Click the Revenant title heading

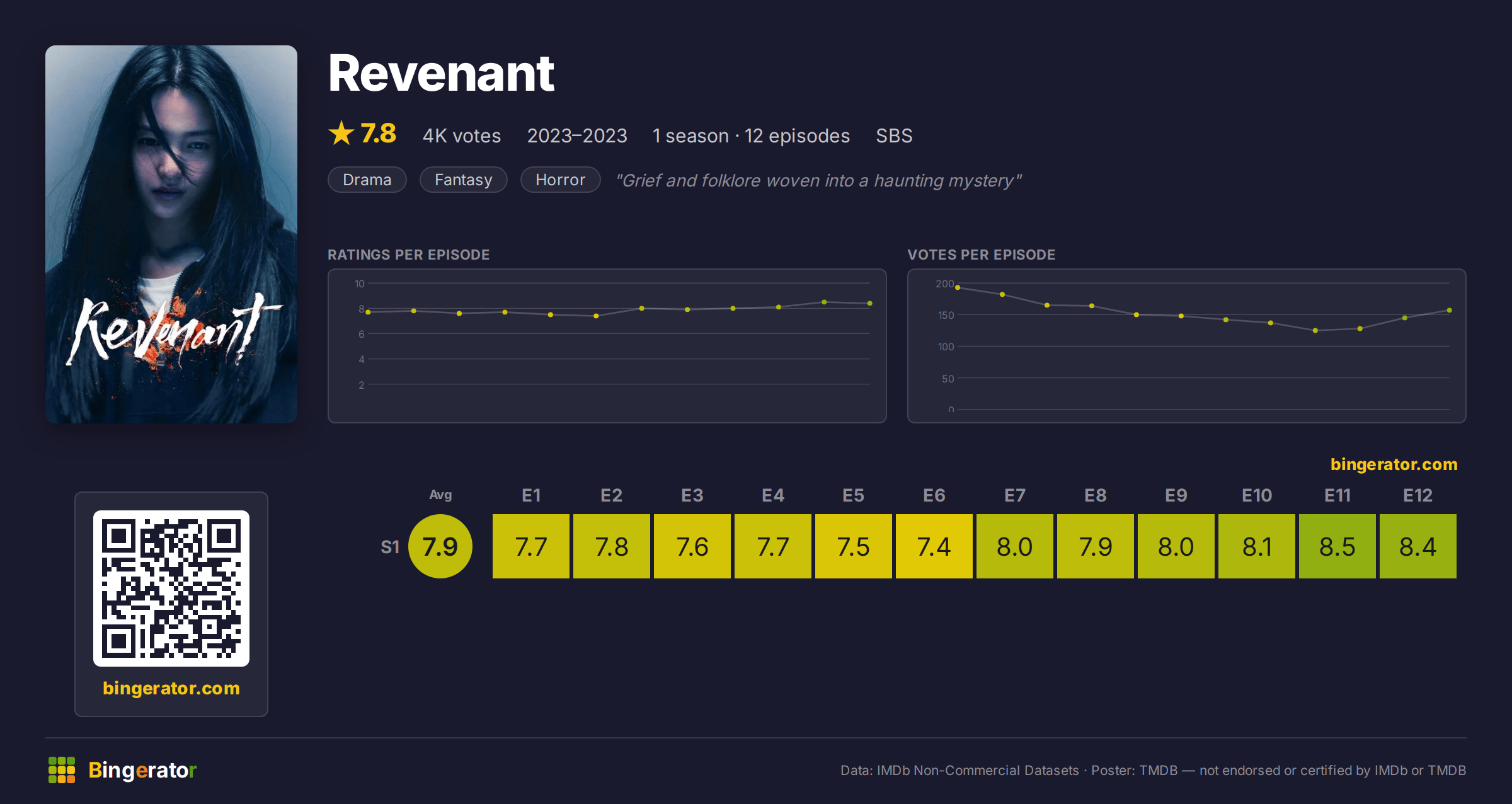coord(441,74)
